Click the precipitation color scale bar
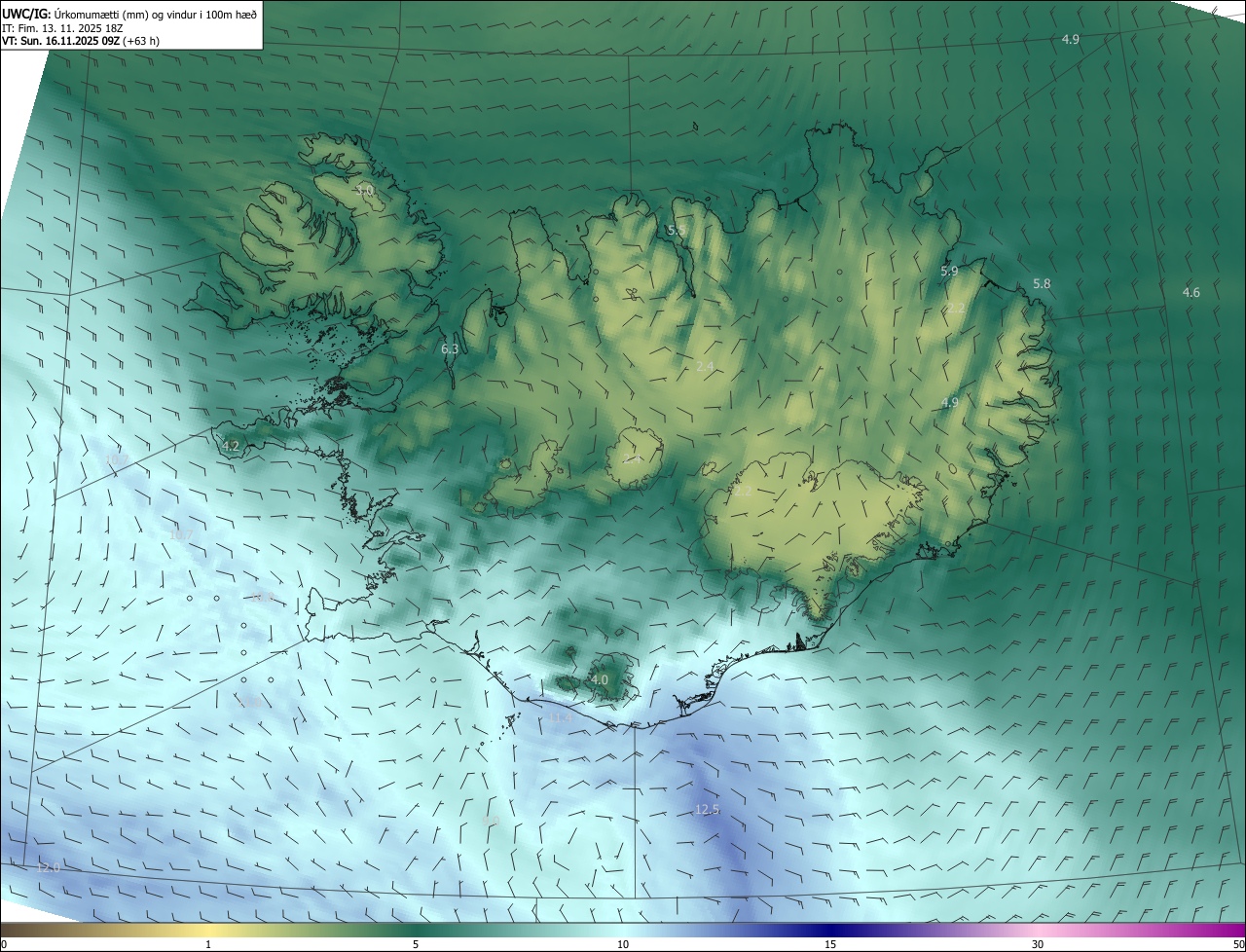Image resolution: width=1246 pixels, height=952 pixels. pyautogui.click(x=623, y=930)
